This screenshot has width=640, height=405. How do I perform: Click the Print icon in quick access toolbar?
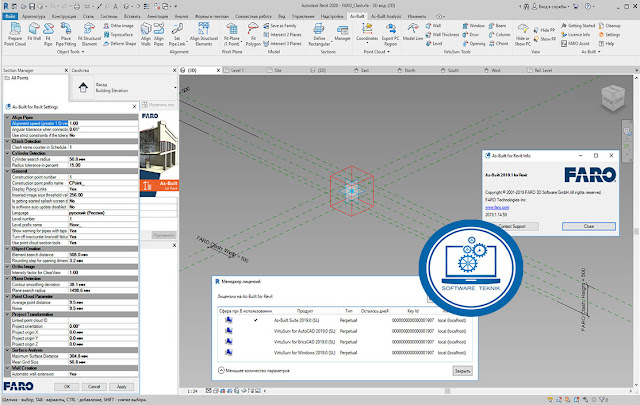pyautogui.click(x=77, y=7)
